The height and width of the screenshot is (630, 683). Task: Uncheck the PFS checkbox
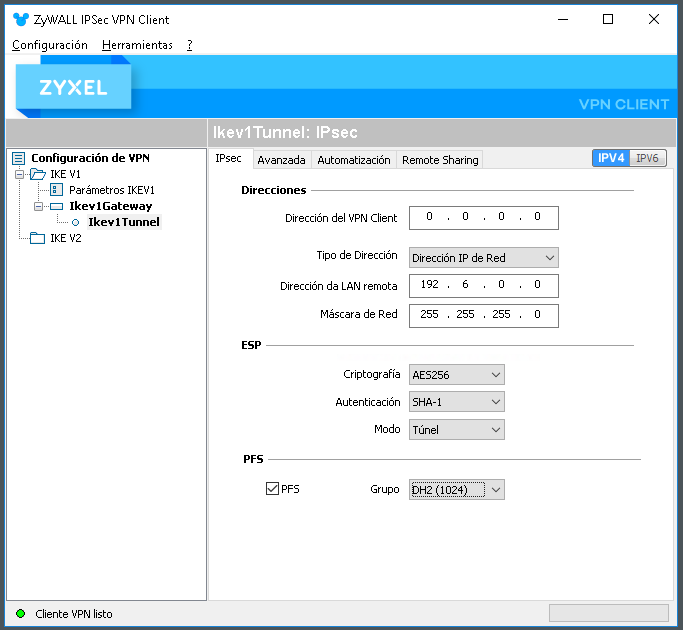coord(272,488)
